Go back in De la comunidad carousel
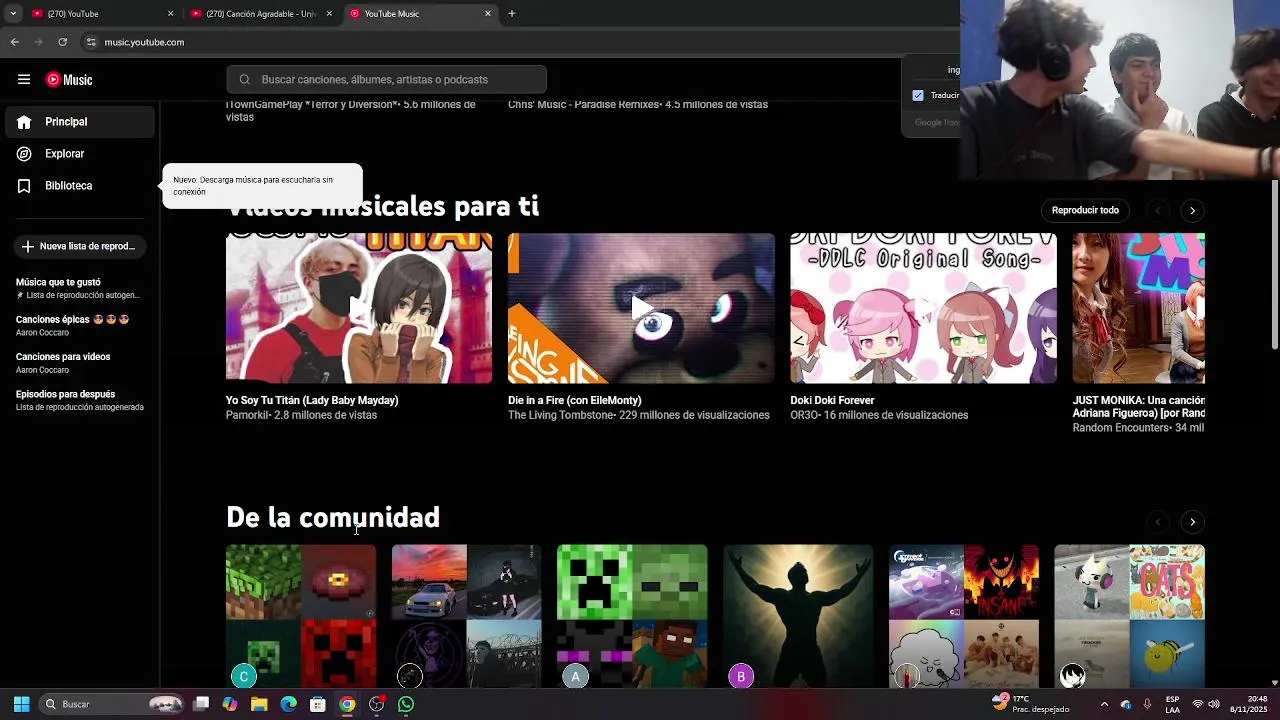The width and height of the screenshot is (1280, 720). pos(1158,522)
